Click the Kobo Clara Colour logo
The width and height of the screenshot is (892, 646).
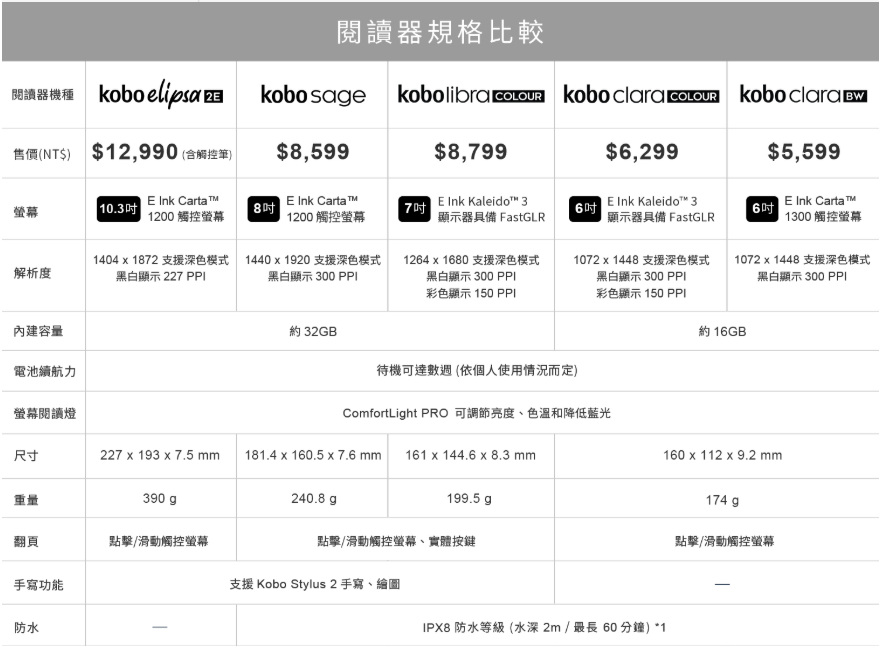[x=641, y=94]
